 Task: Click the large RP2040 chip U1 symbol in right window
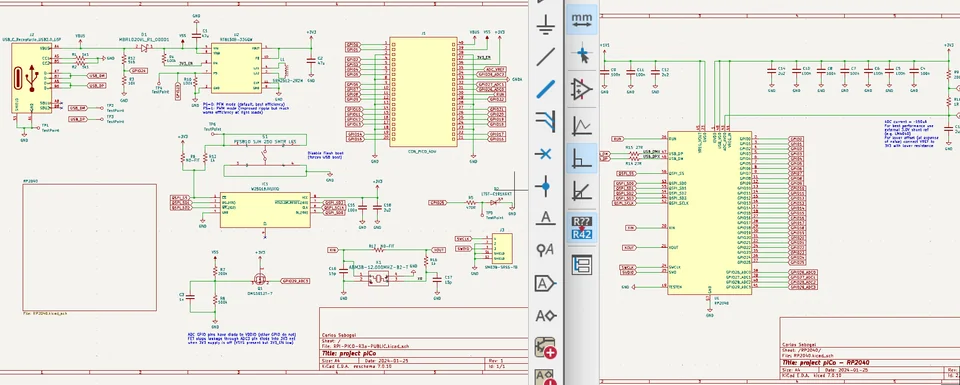(x=709, y=213)
